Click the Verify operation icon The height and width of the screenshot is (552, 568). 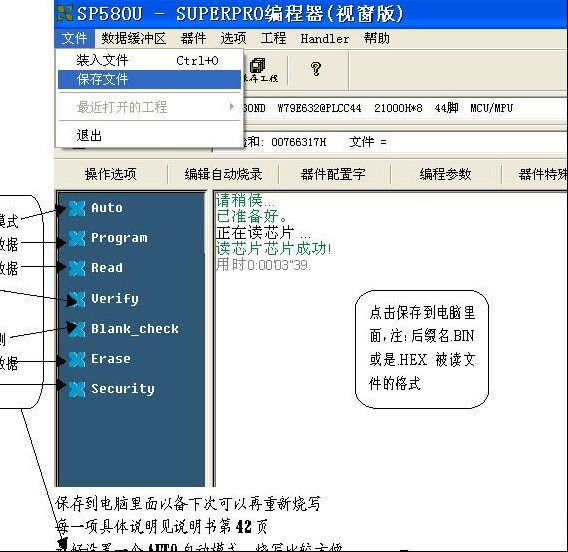point(77,299)
